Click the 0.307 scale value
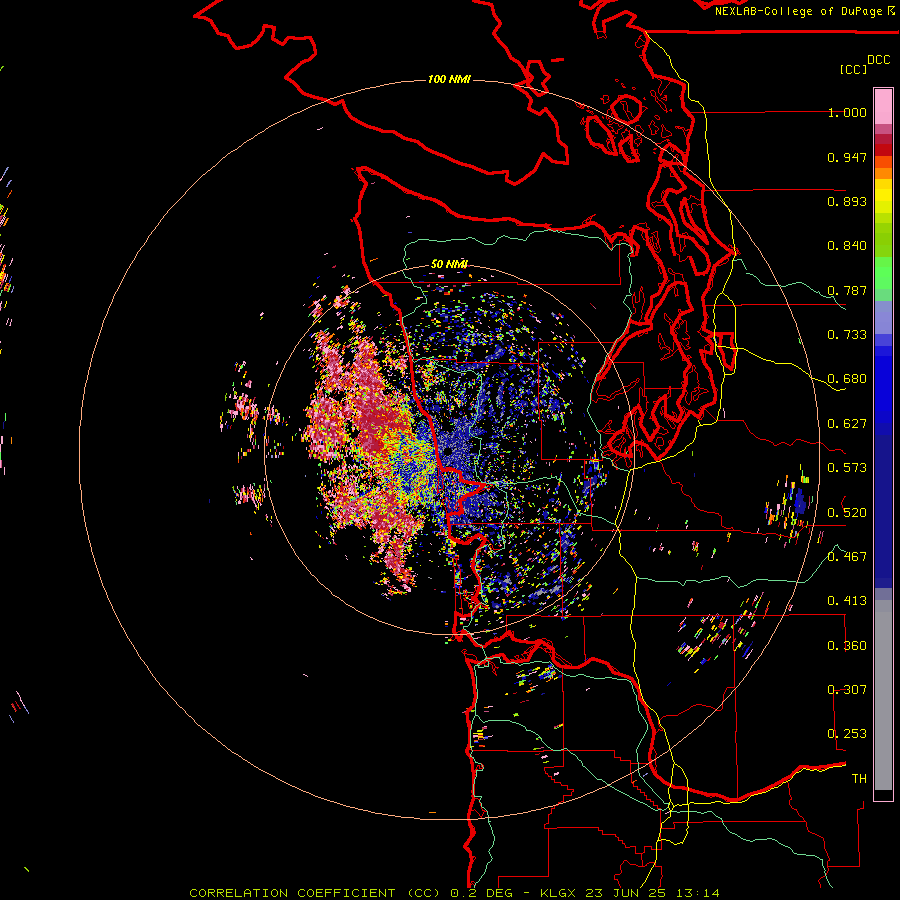 (847, 689)
